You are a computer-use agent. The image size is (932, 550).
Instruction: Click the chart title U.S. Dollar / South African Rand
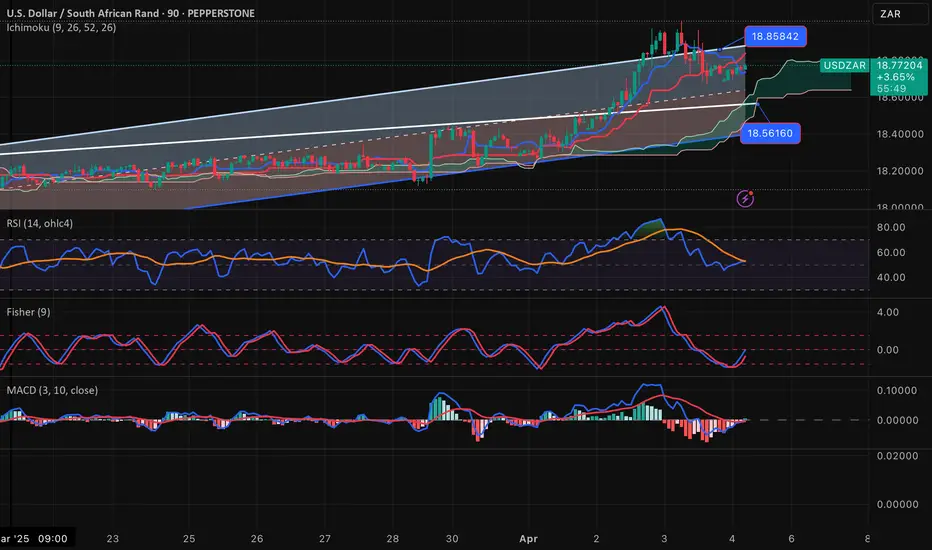[x=83, y=13]
